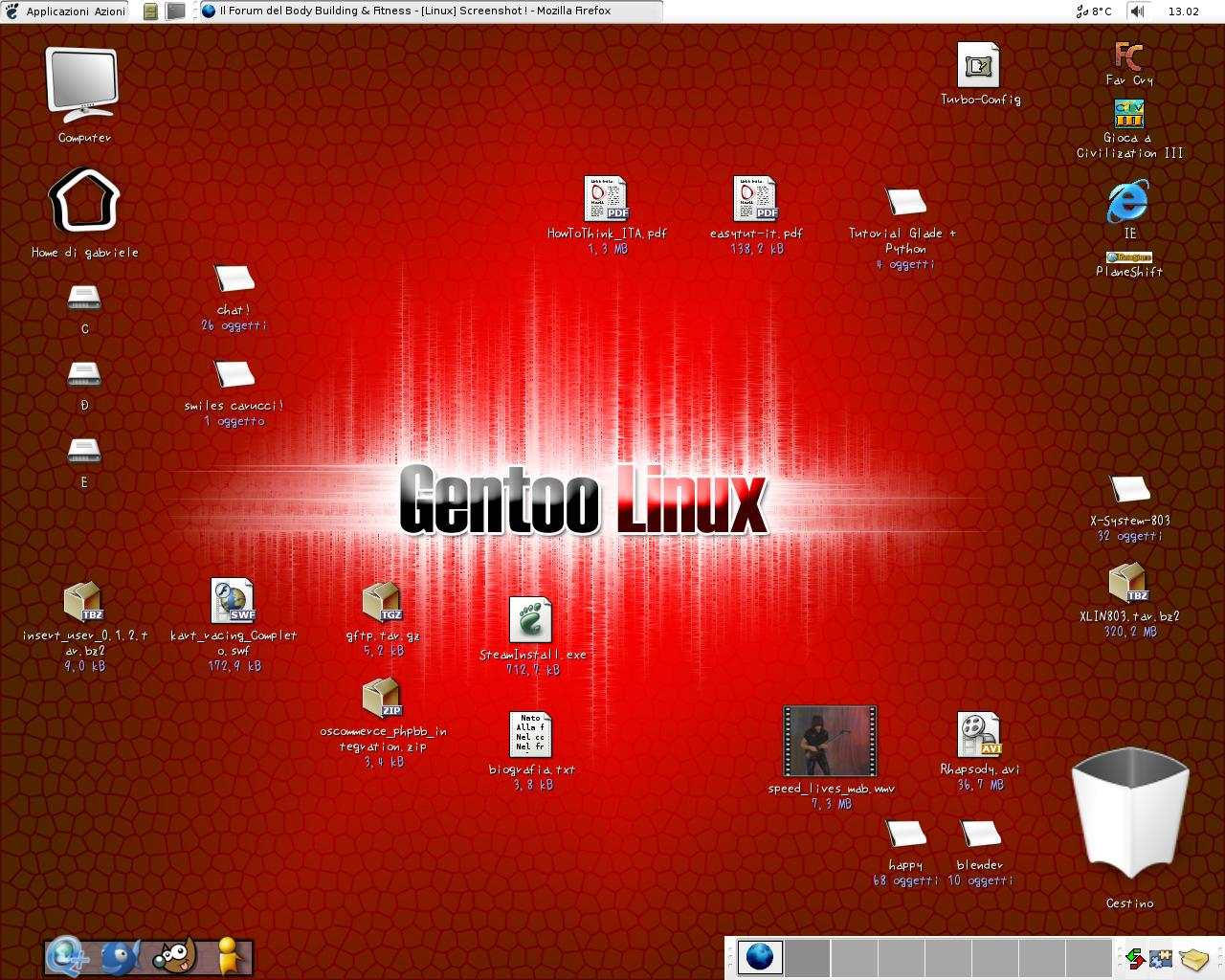Switch to the second workspace

[x=807, y=957]
